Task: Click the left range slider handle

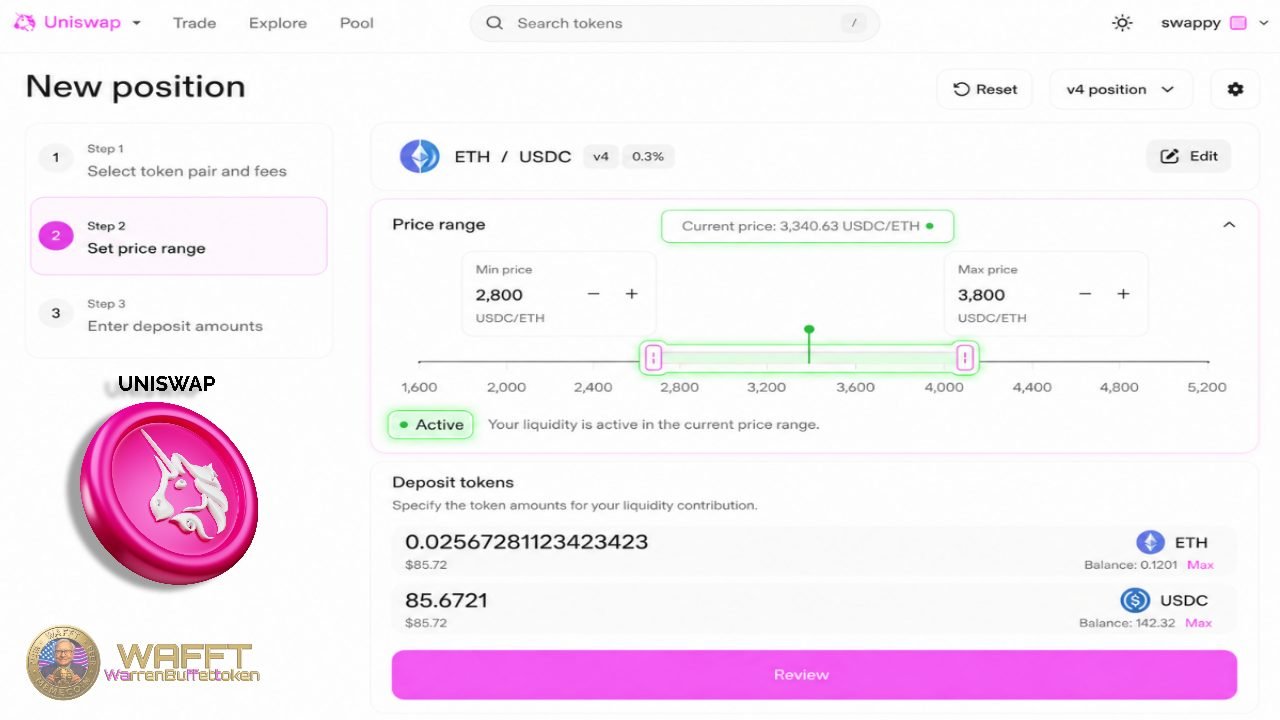Action: pos(653,357)
